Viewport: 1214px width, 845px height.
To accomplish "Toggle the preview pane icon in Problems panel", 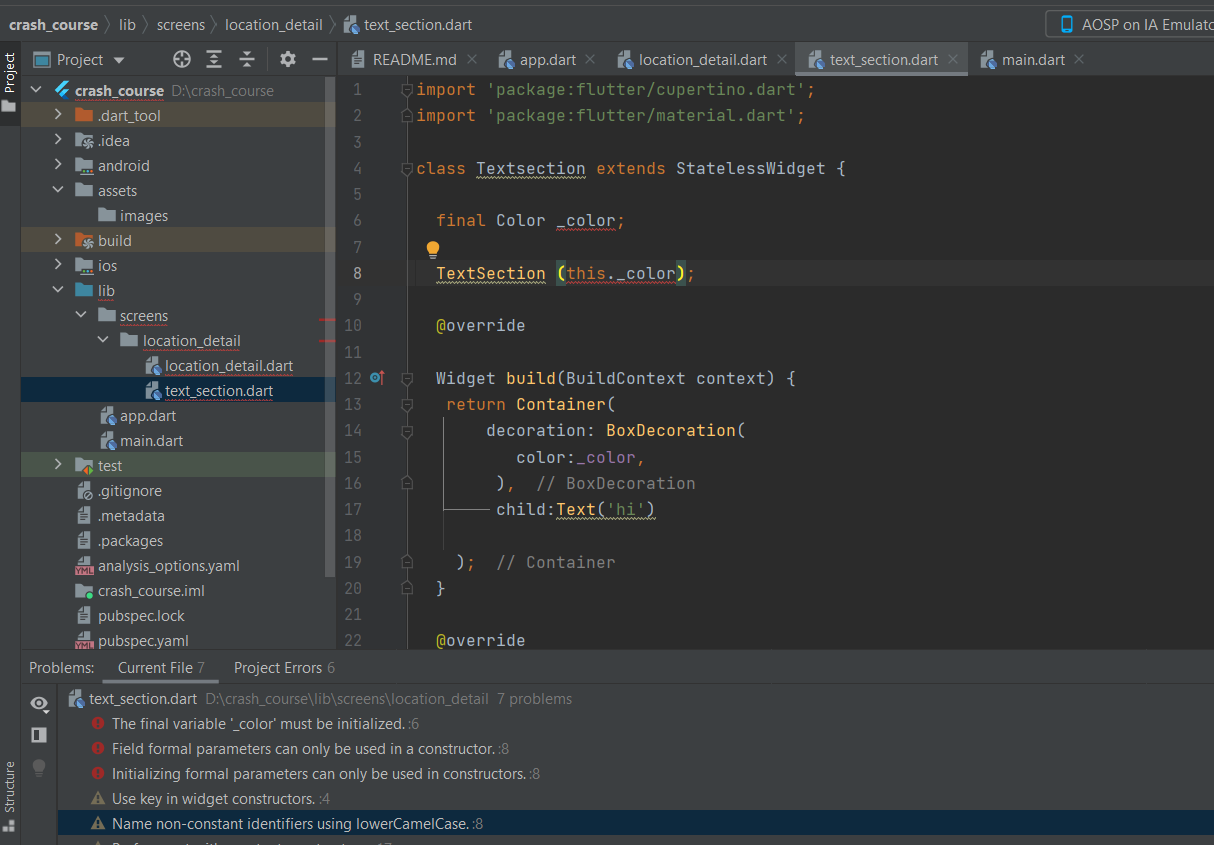I will pyautogui.click(x=39, y=735).
